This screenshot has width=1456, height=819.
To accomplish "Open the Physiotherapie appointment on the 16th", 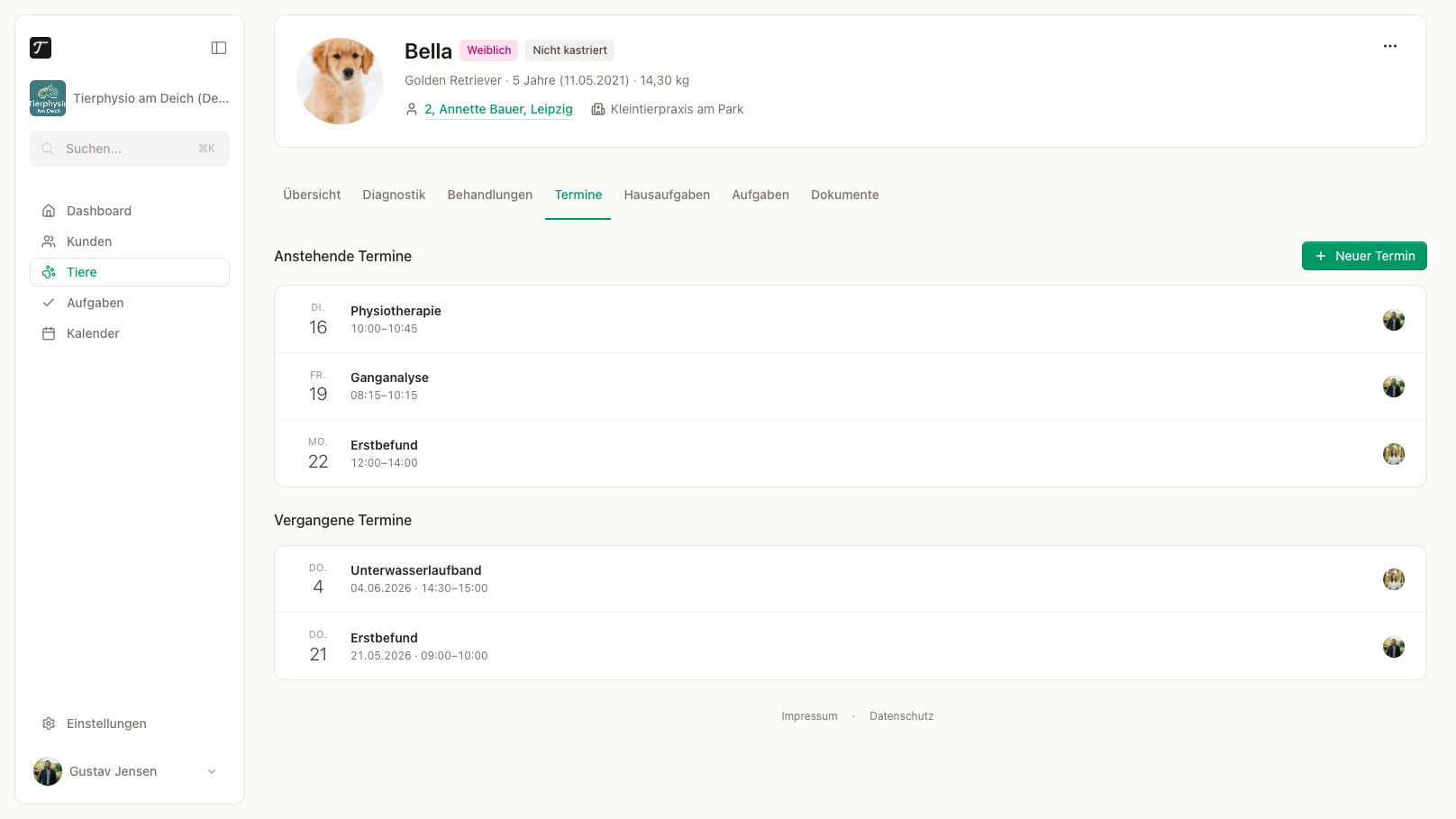I will (851, 320).
